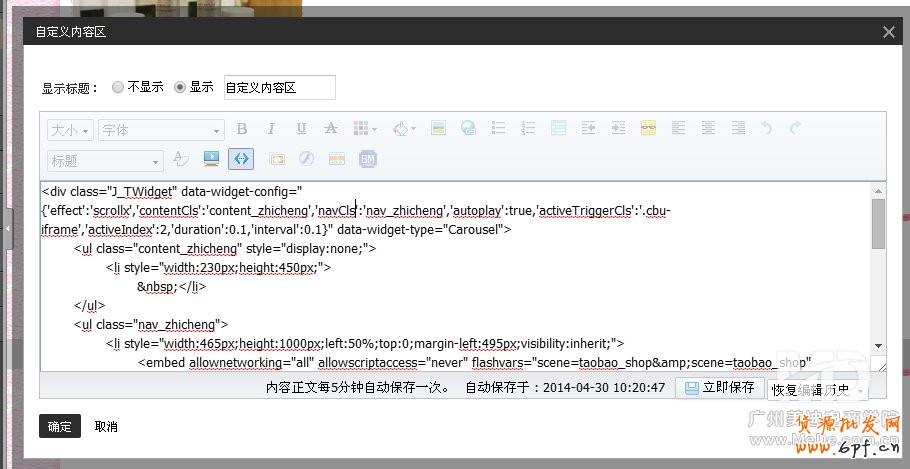Click the title text field 自定义内容区

point(279,88)
